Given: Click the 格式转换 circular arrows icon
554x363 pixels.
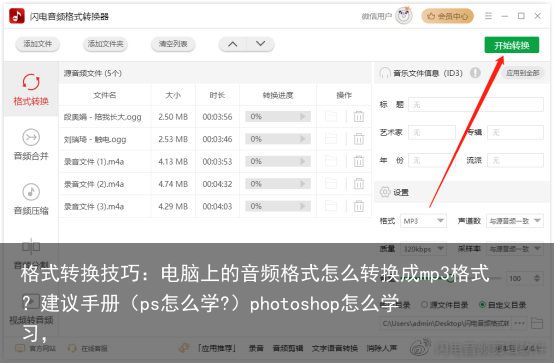Looking at the screenshot, I should 31,82.
